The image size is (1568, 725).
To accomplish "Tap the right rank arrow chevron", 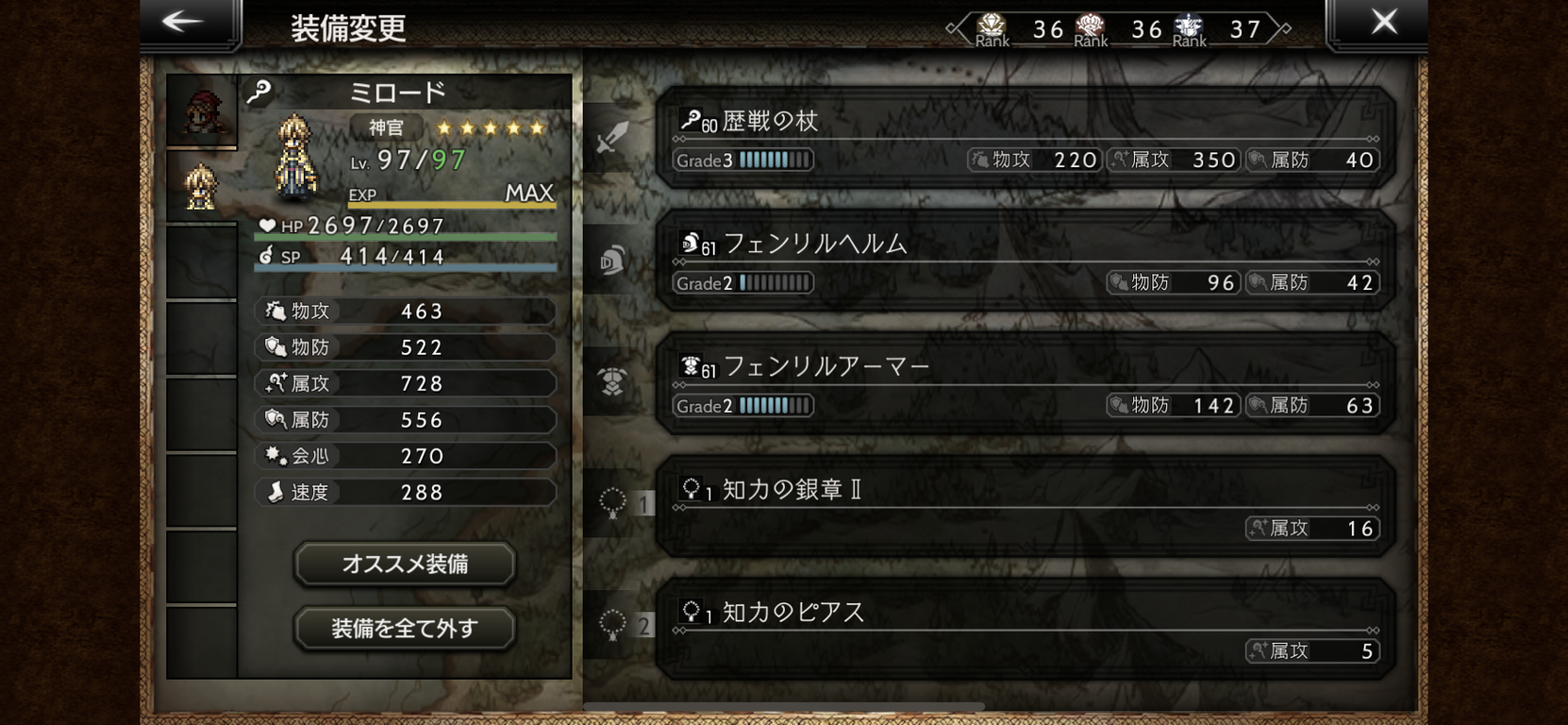I will 1280,28.
